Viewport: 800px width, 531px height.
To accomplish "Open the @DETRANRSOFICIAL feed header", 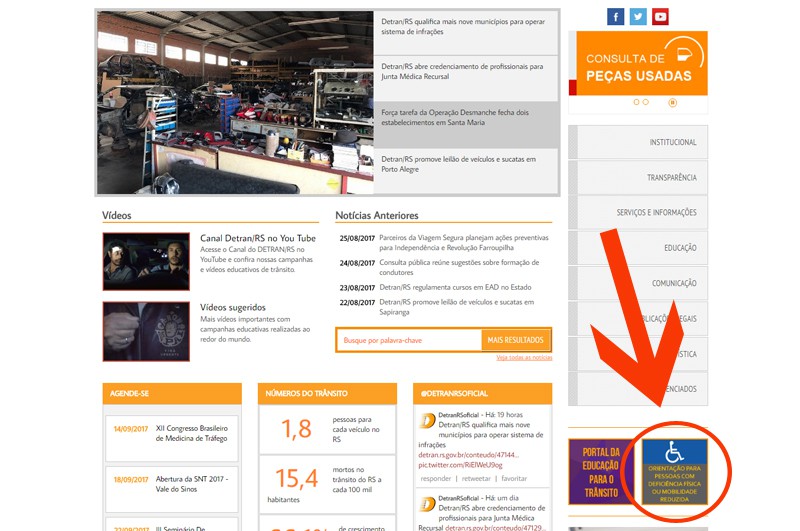I will pos(482,393).
